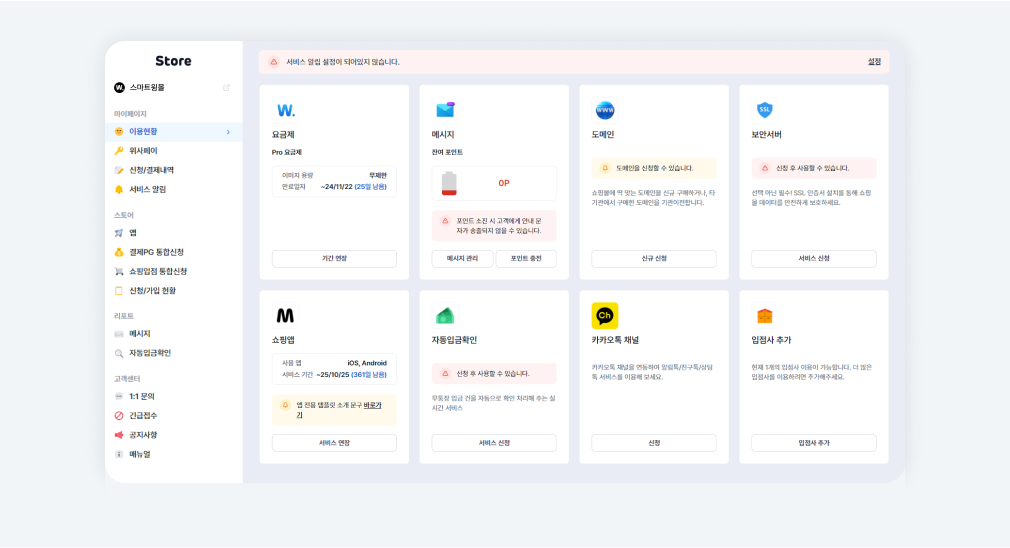Viewport: 1010px width, 548px height.
Task: Click the 포인트 충전 button
Action: coord(526,258)
